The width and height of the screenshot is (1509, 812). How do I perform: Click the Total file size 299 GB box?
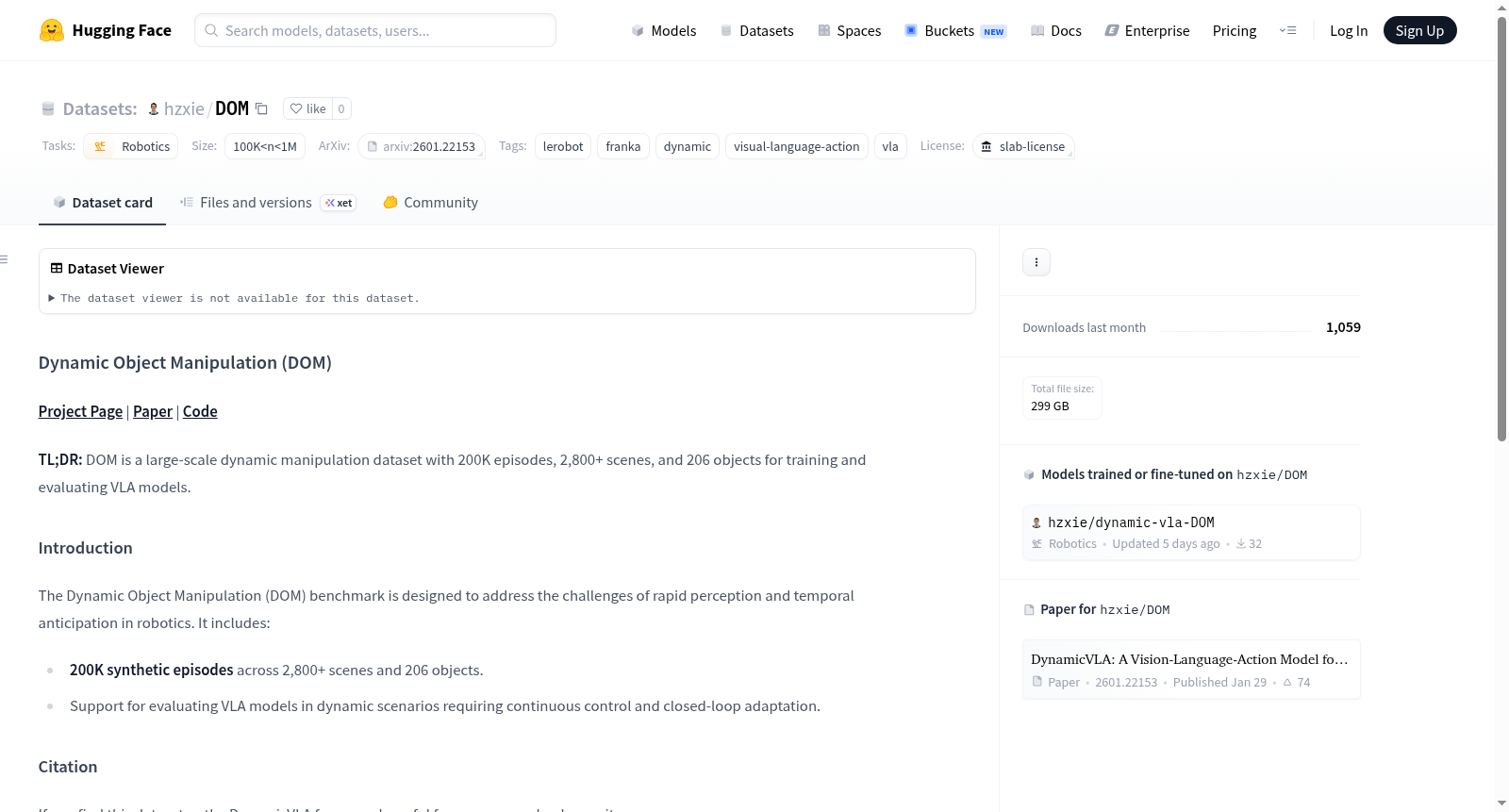pos(1062,398)
